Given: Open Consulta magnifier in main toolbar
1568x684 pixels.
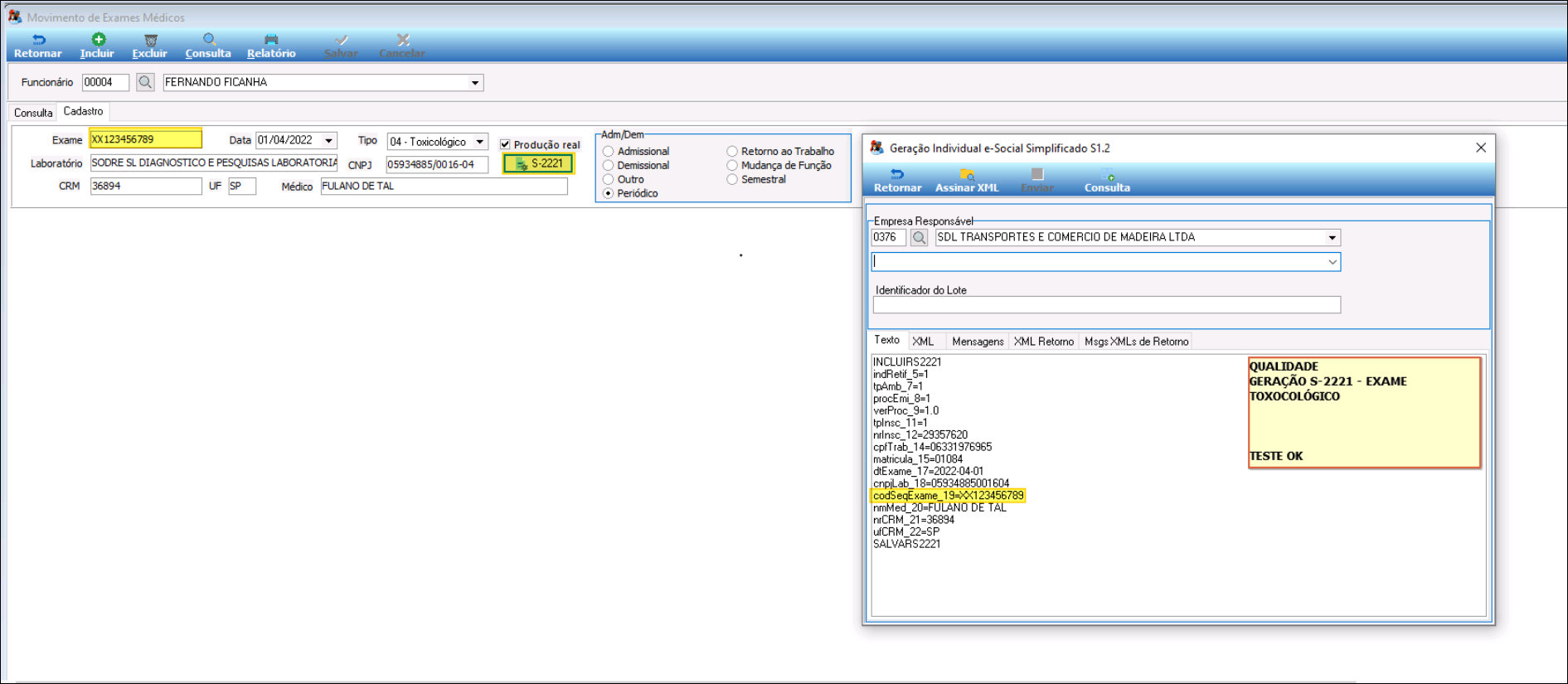Looking at the screenshot, I should pyautogui.click(x=209, y=39).
